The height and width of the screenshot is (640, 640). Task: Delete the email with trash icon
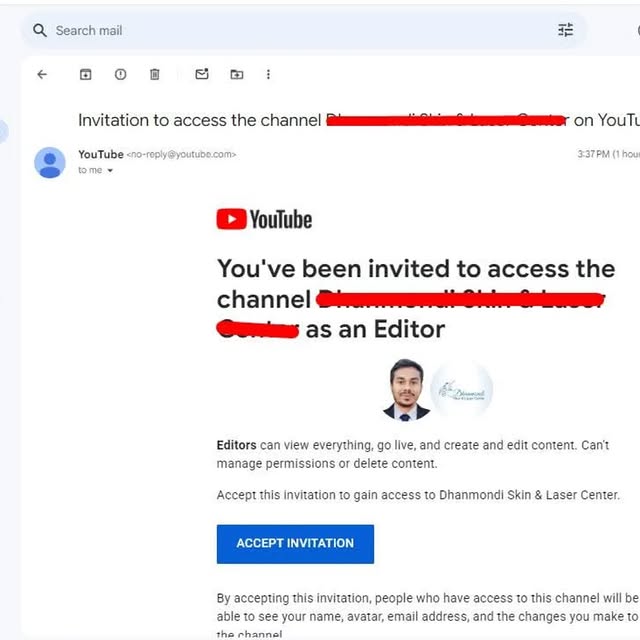tap(155, 74)
